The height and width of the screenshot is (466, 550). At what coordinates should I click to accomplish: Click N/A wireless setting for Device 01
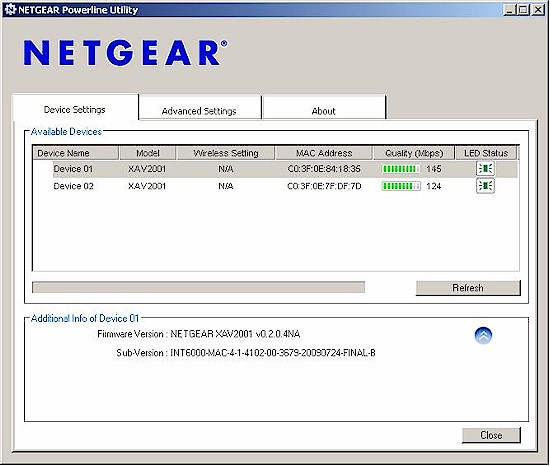pos(226,169)
